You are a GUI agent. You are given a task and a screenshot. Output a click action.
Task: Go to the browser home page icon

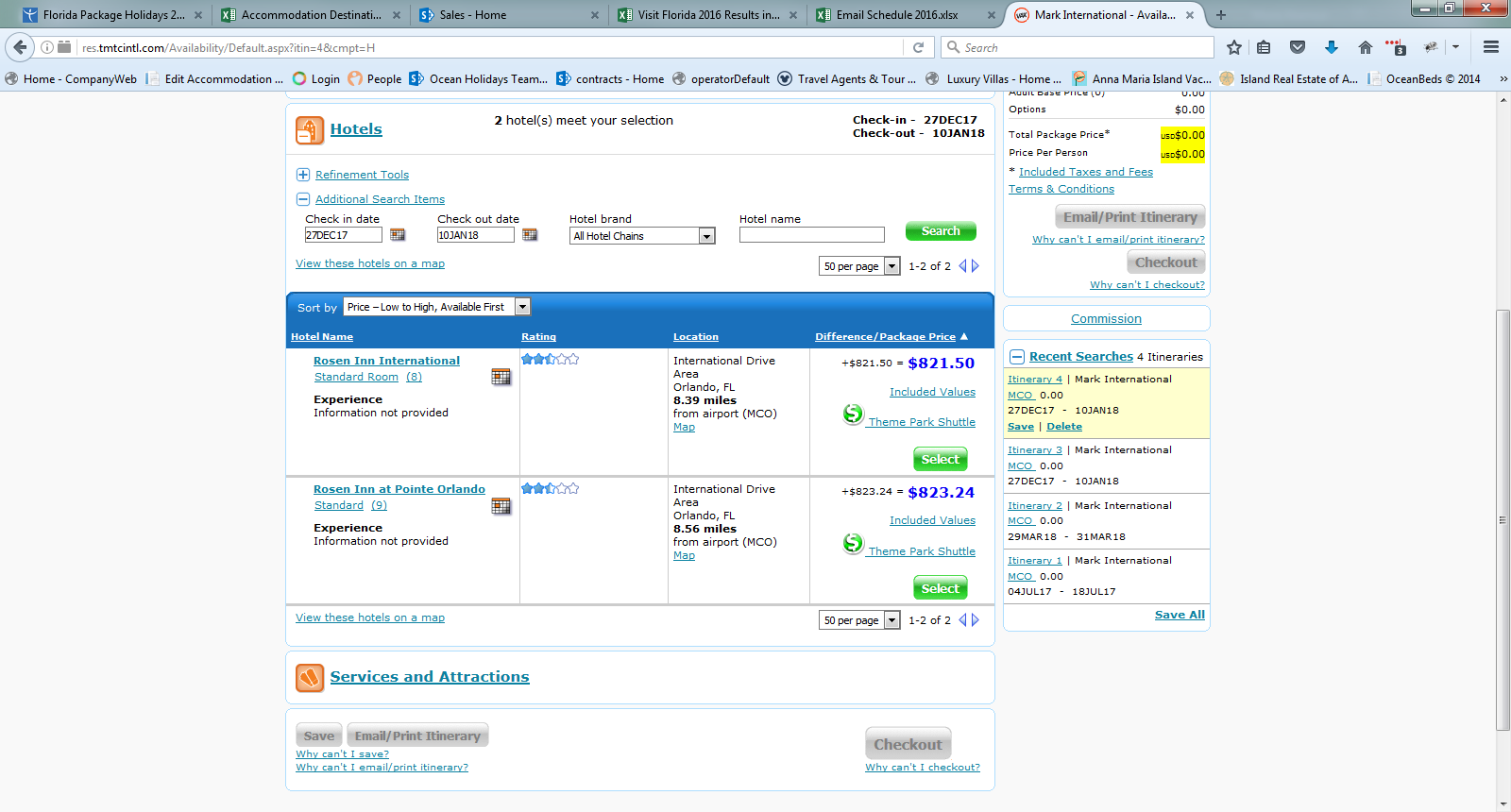(x=1365, y=47)
